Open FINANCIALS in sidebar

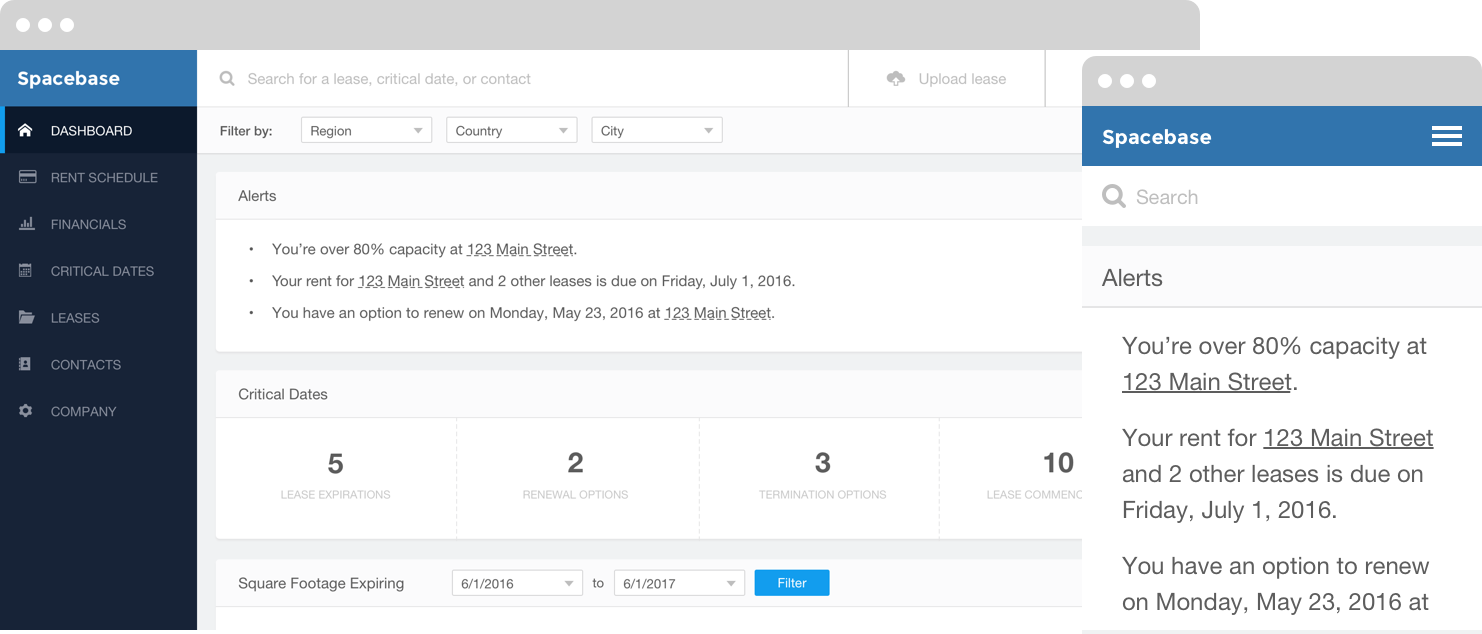coord(98,224)
